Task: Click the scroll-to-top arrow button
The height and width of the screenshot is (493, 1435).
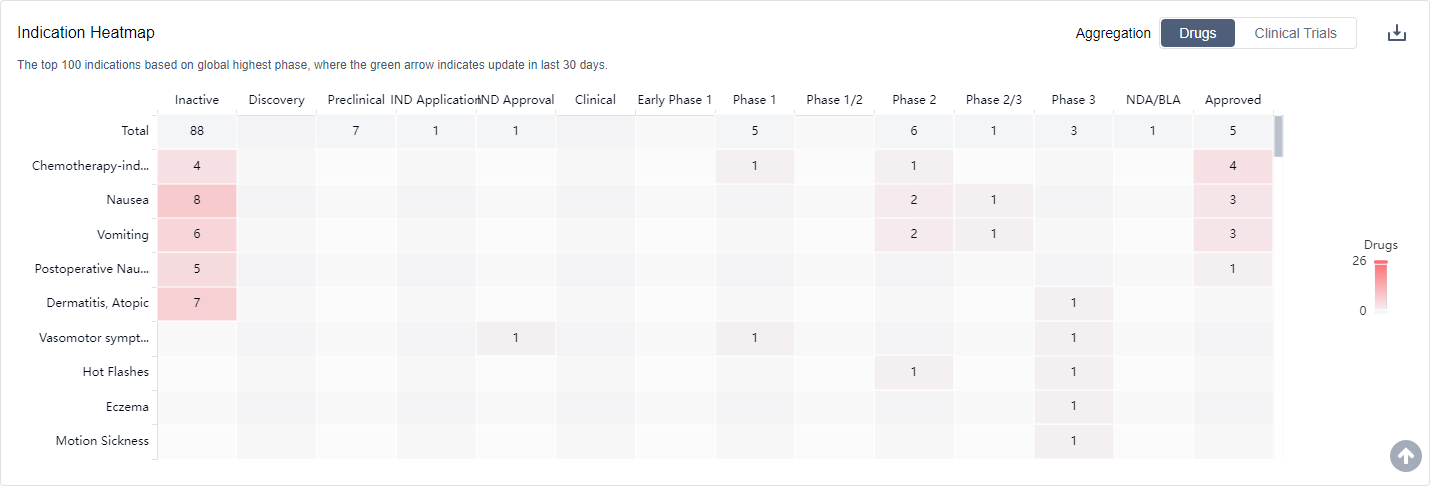Action: pyautogui.click(x=1405, y=456)
